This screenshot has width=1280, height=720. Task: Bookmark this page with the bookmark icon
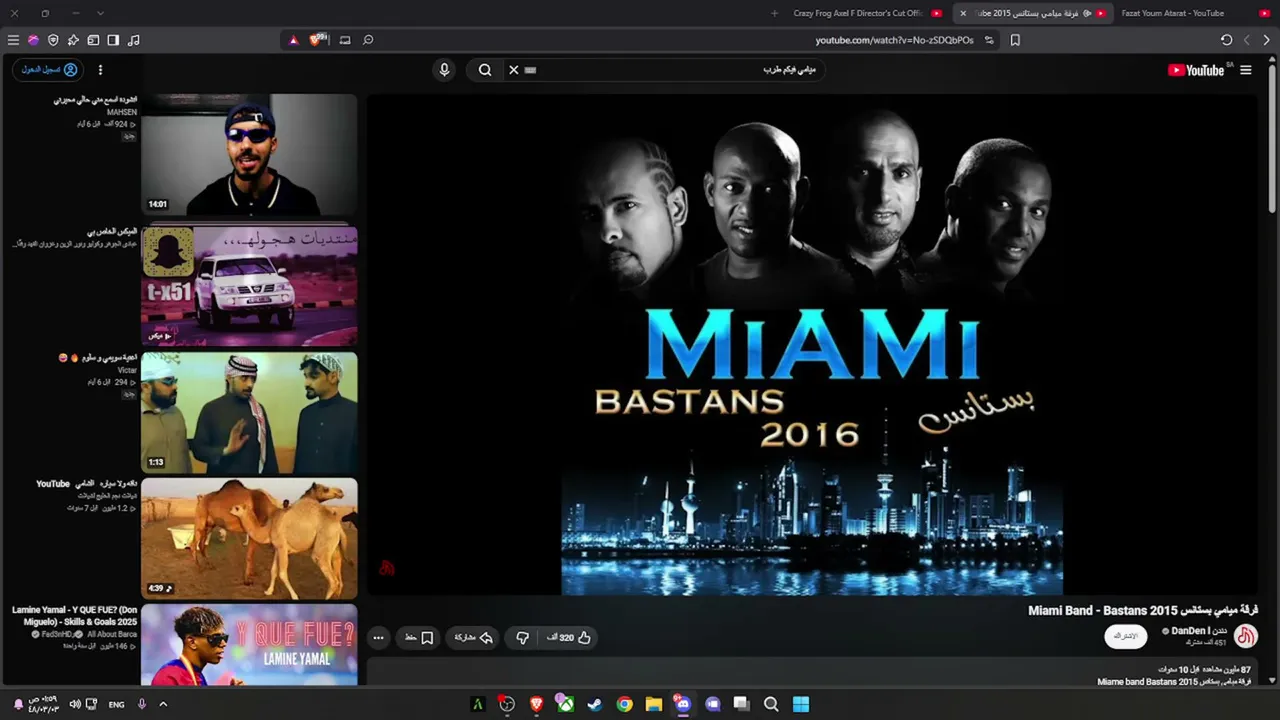click(x=1015, y=40)
